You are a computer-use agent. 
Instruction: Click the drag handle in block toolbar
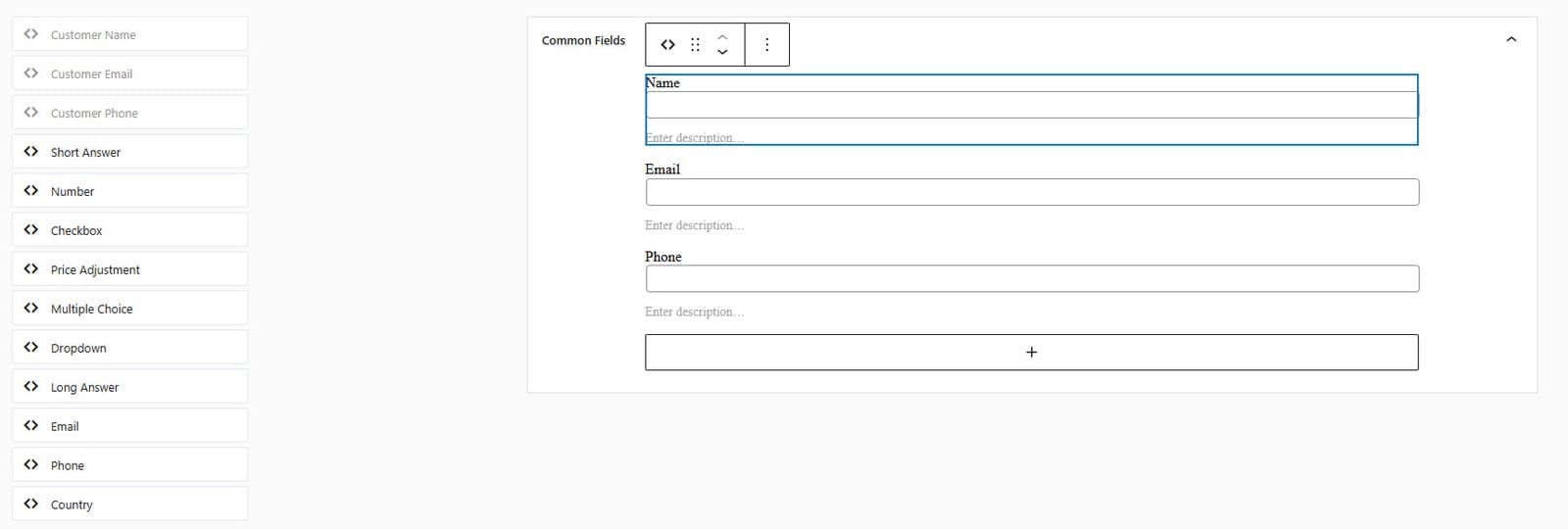click(x=695, y=44)
